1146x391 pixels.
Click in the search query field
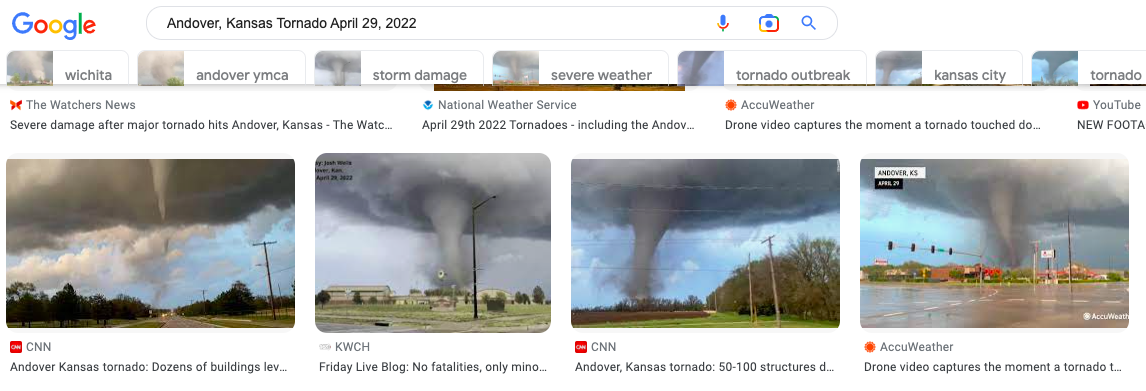[431, 23]
